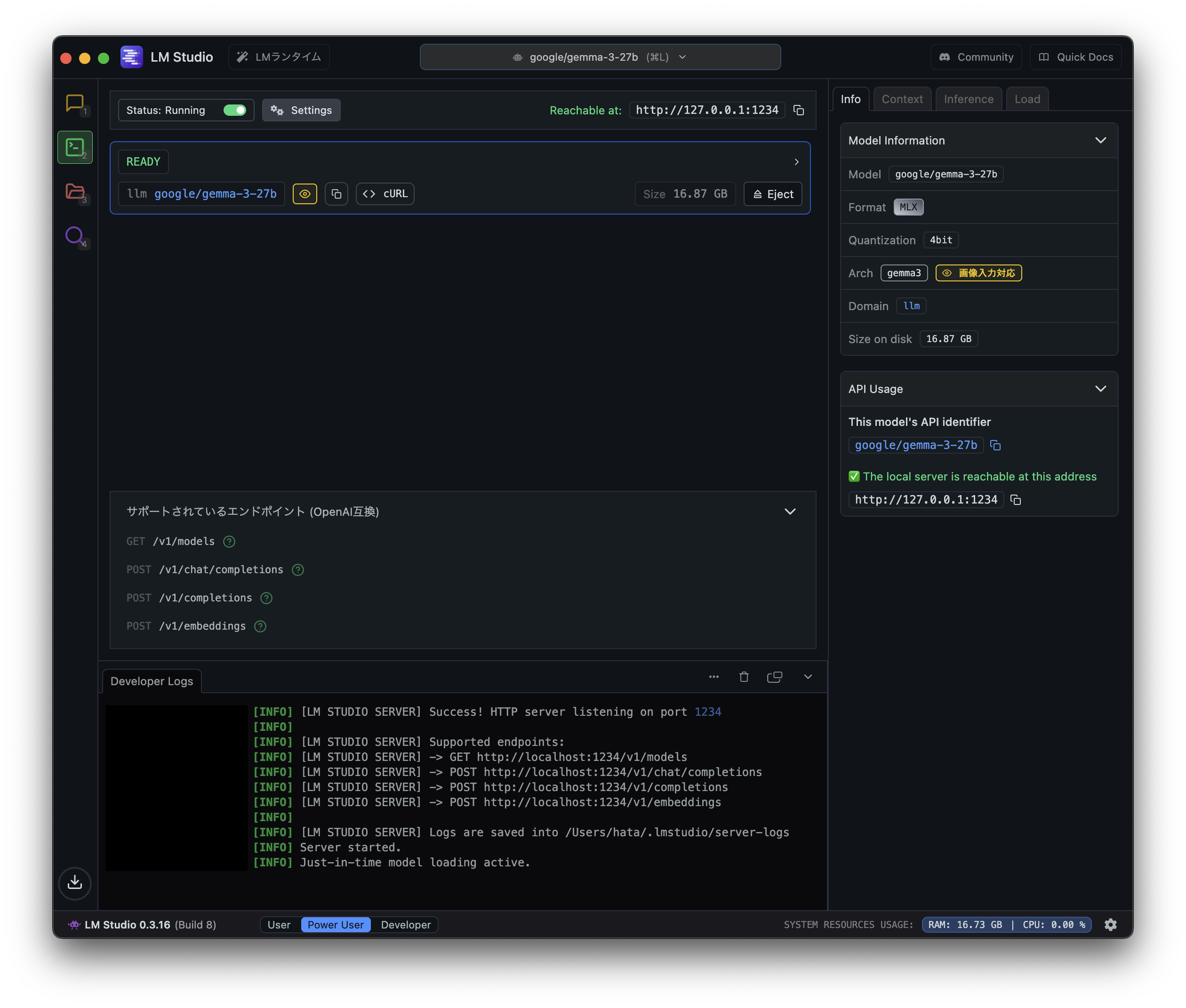The width and height of the screenshot is (1186, 1008).
Task: Collapse the Model Information section
Action: [x=1100, y=141]
